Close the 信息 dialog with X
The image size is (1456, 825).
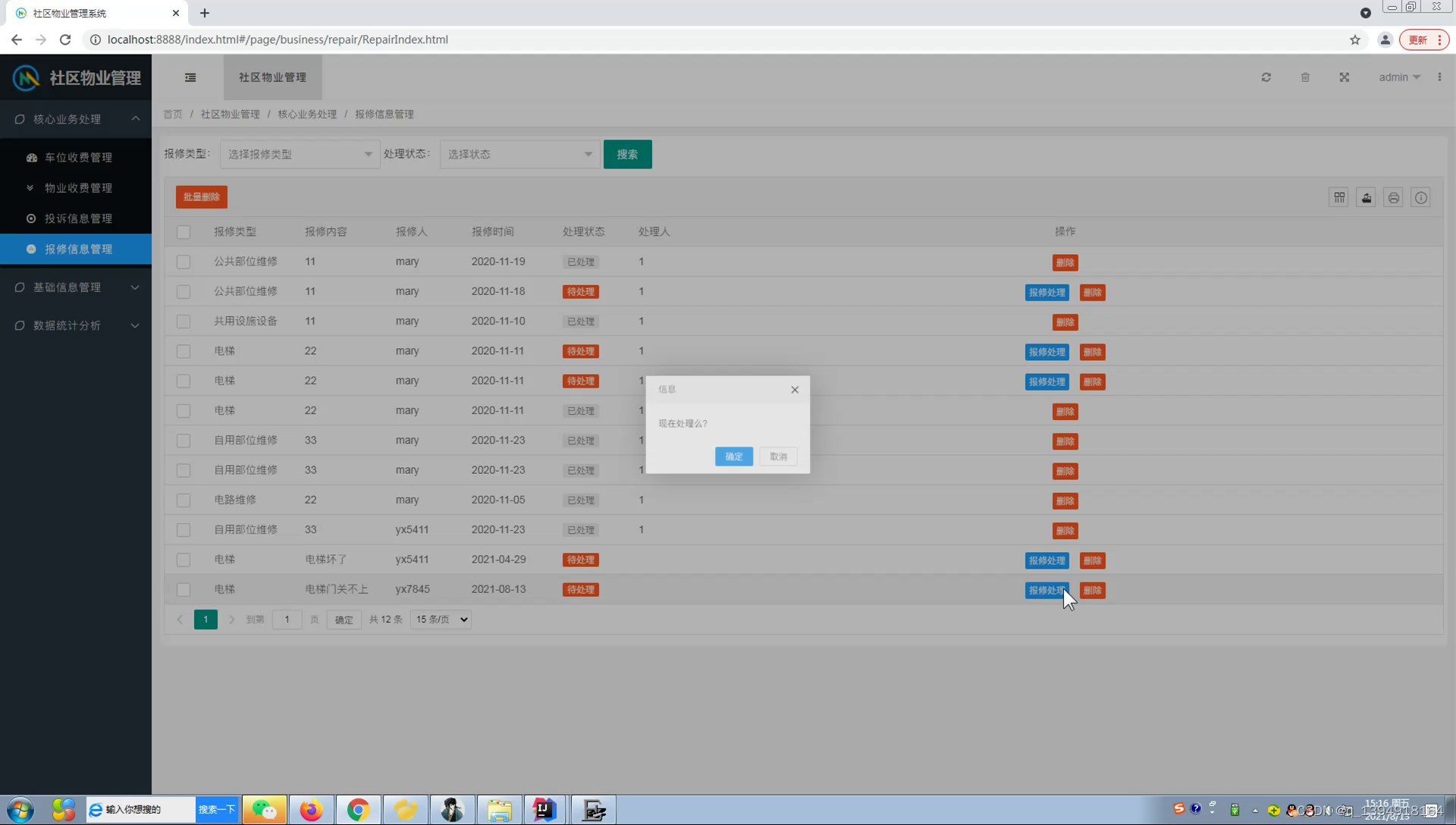coord(795,390)
